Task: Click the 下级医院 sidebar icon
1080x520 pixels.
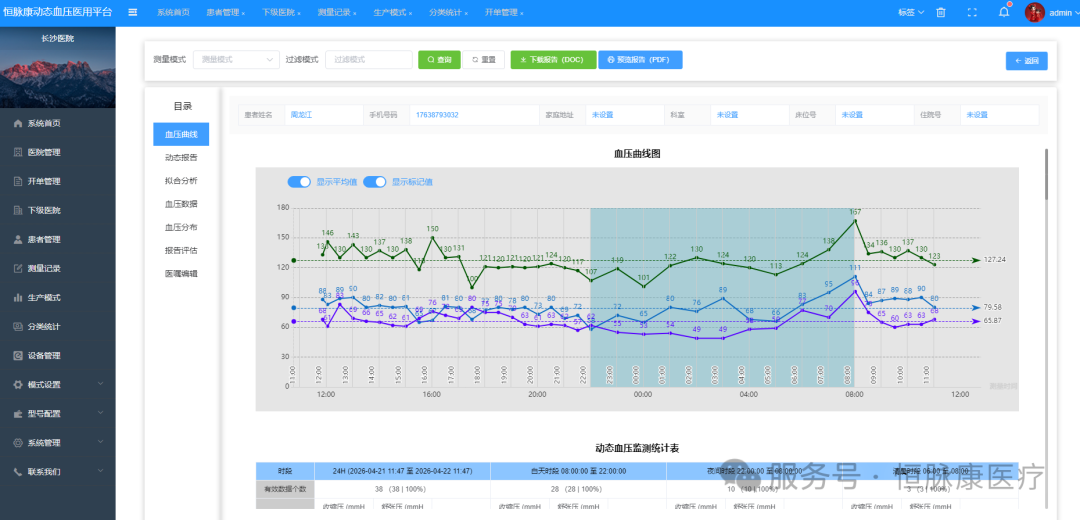Action: pos(18,210)
